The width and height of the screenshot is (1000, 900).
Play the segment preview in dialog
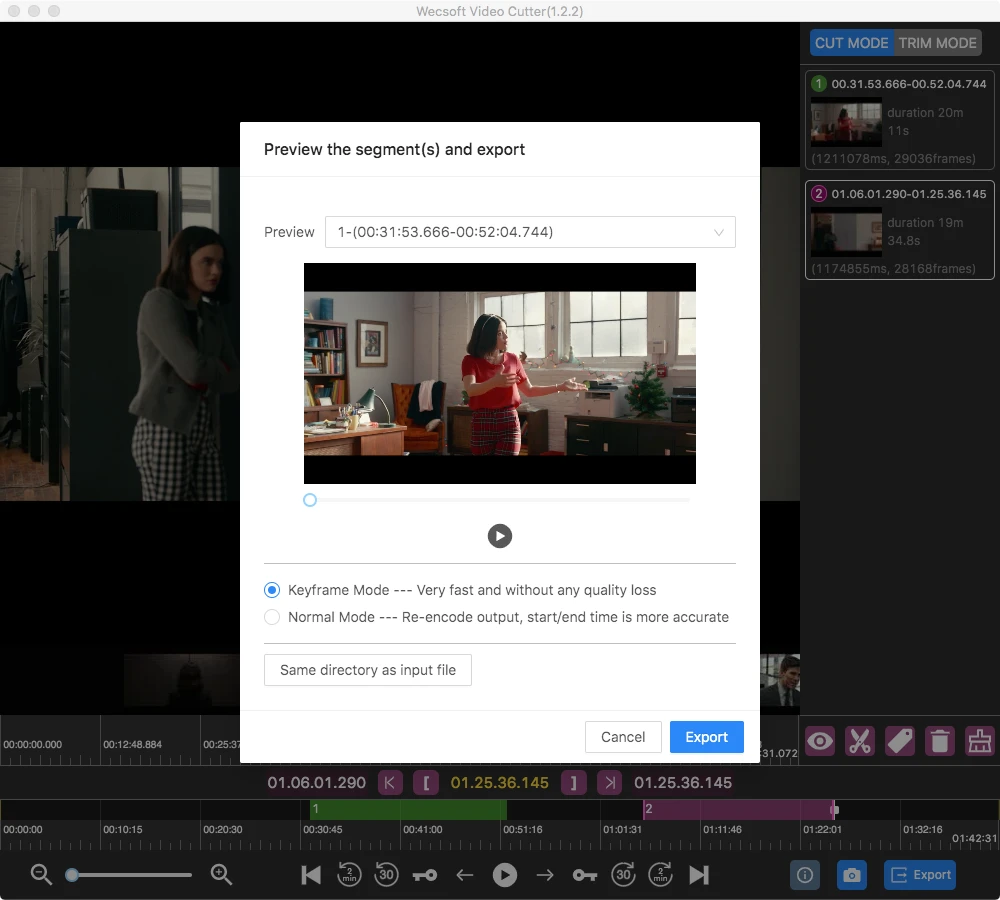pos(500,536)
